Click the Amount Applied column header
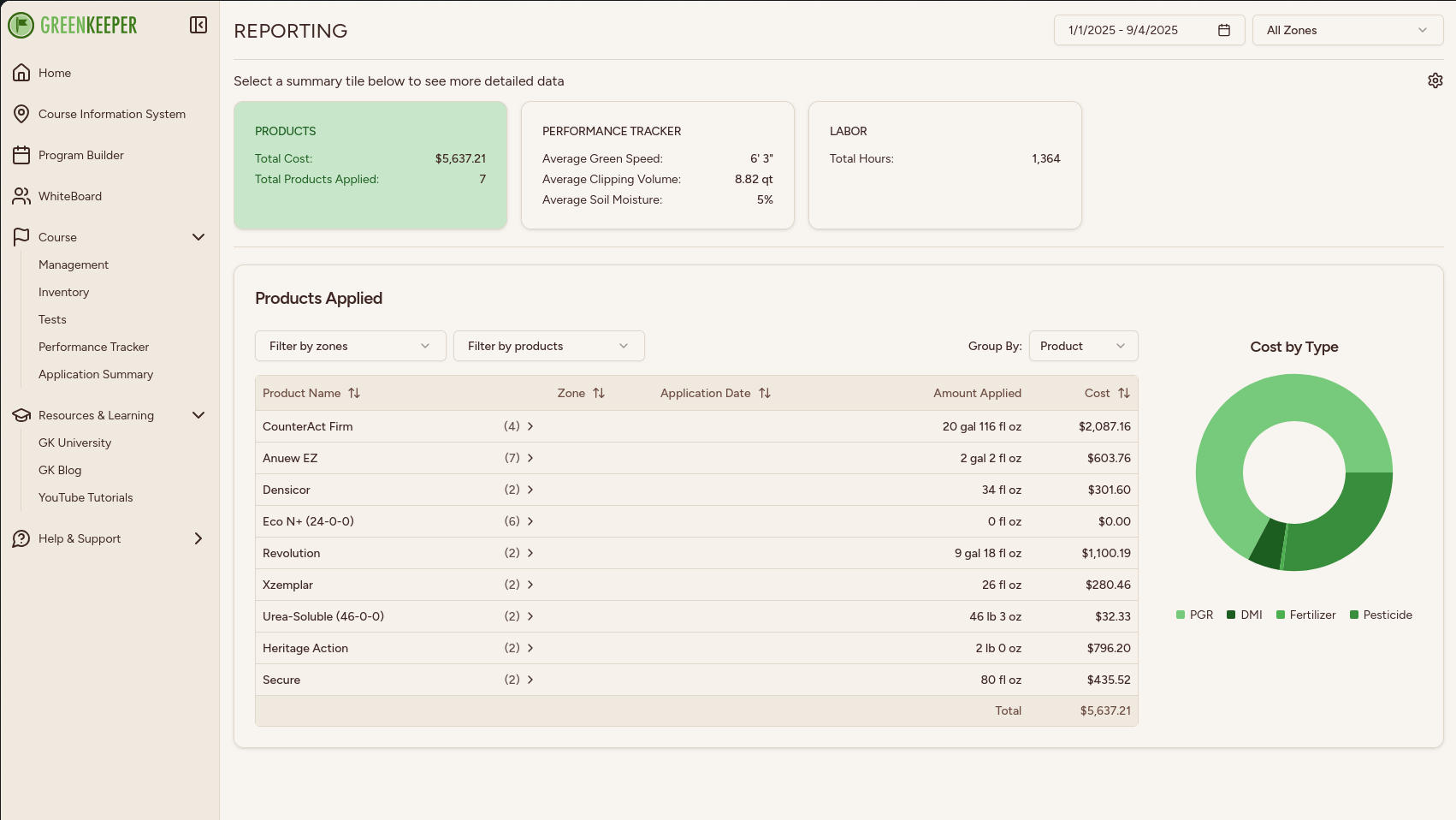Image resolution: width=1456 pixels, height=820 pixels. pos(977,393)
